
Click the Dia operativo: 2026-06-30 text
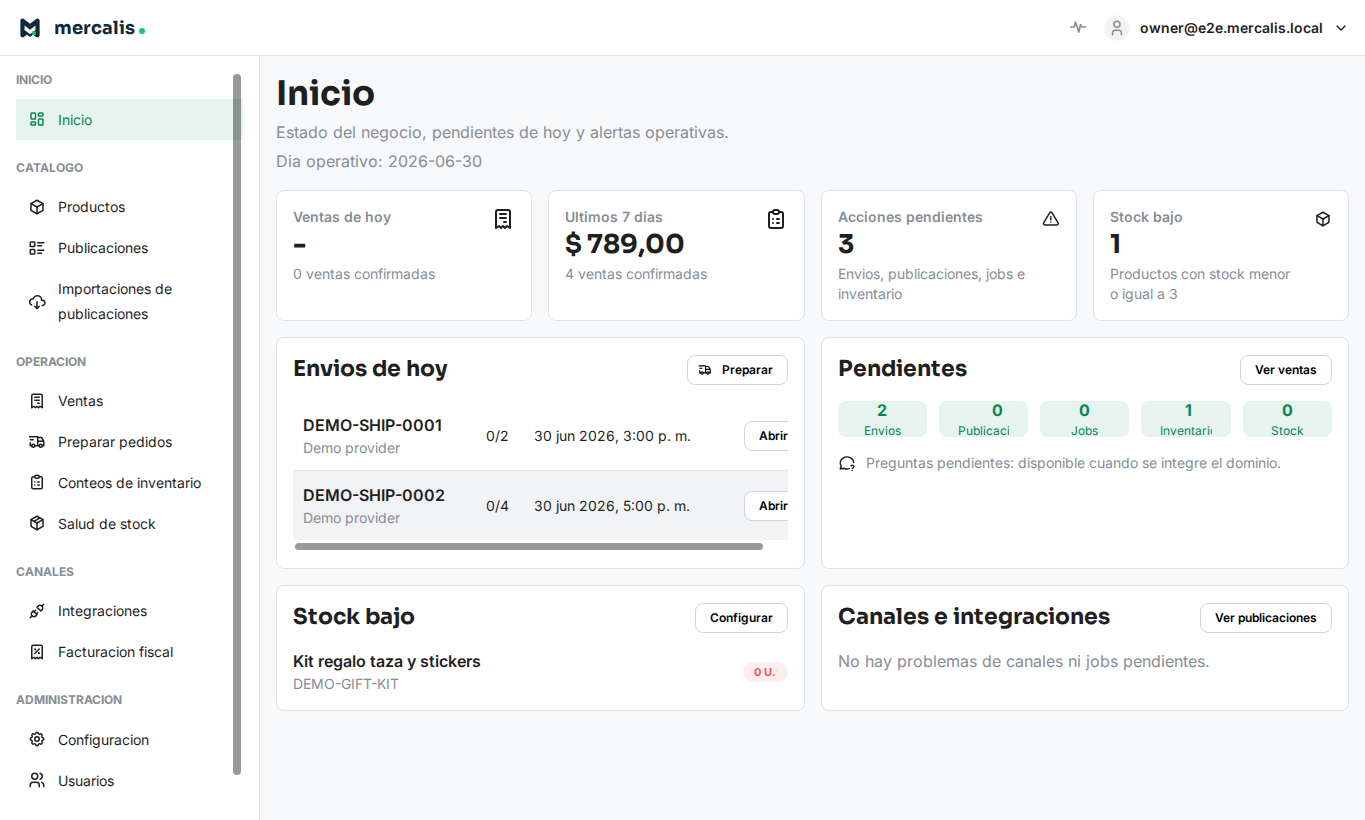coord(379,161)
